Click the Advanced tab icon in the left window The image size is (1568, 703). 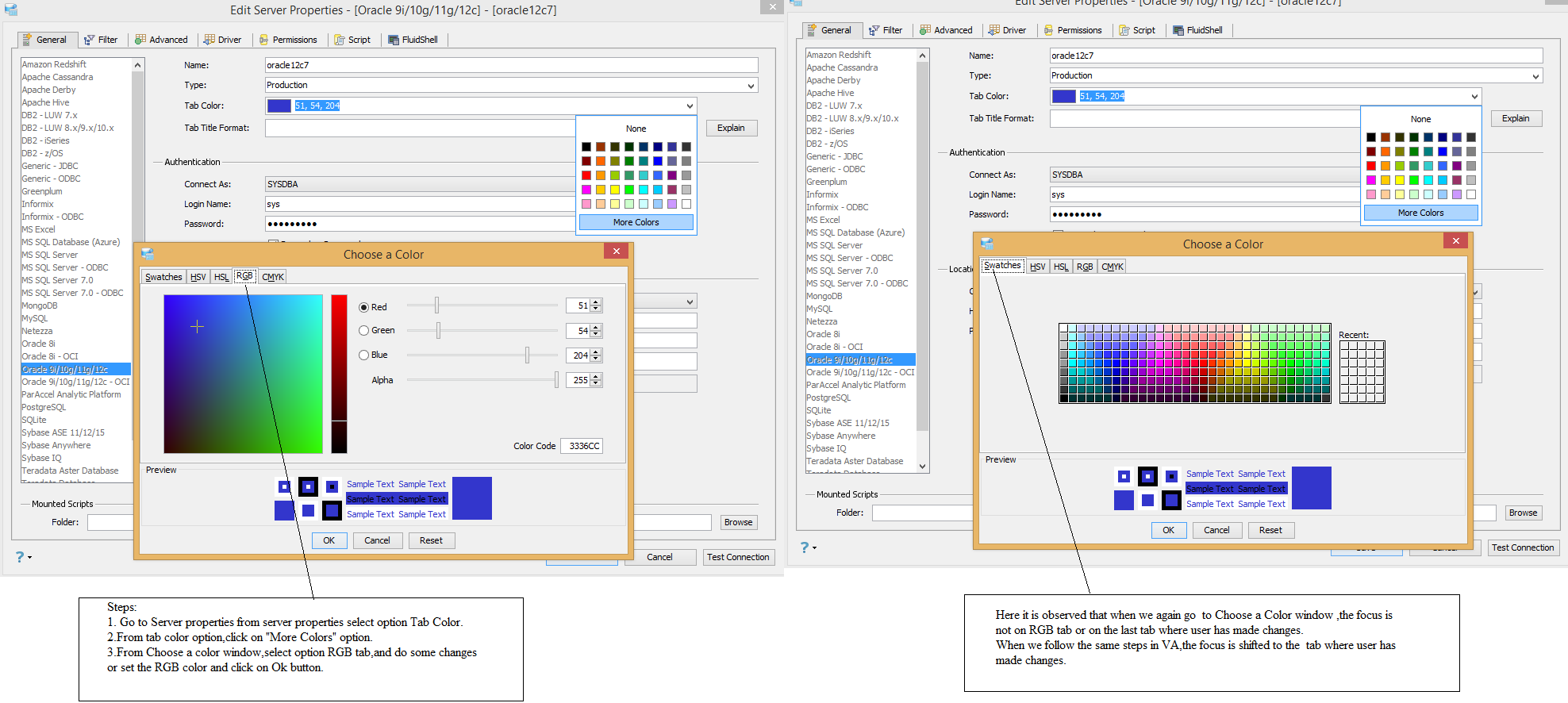click(x=140, y=40)
